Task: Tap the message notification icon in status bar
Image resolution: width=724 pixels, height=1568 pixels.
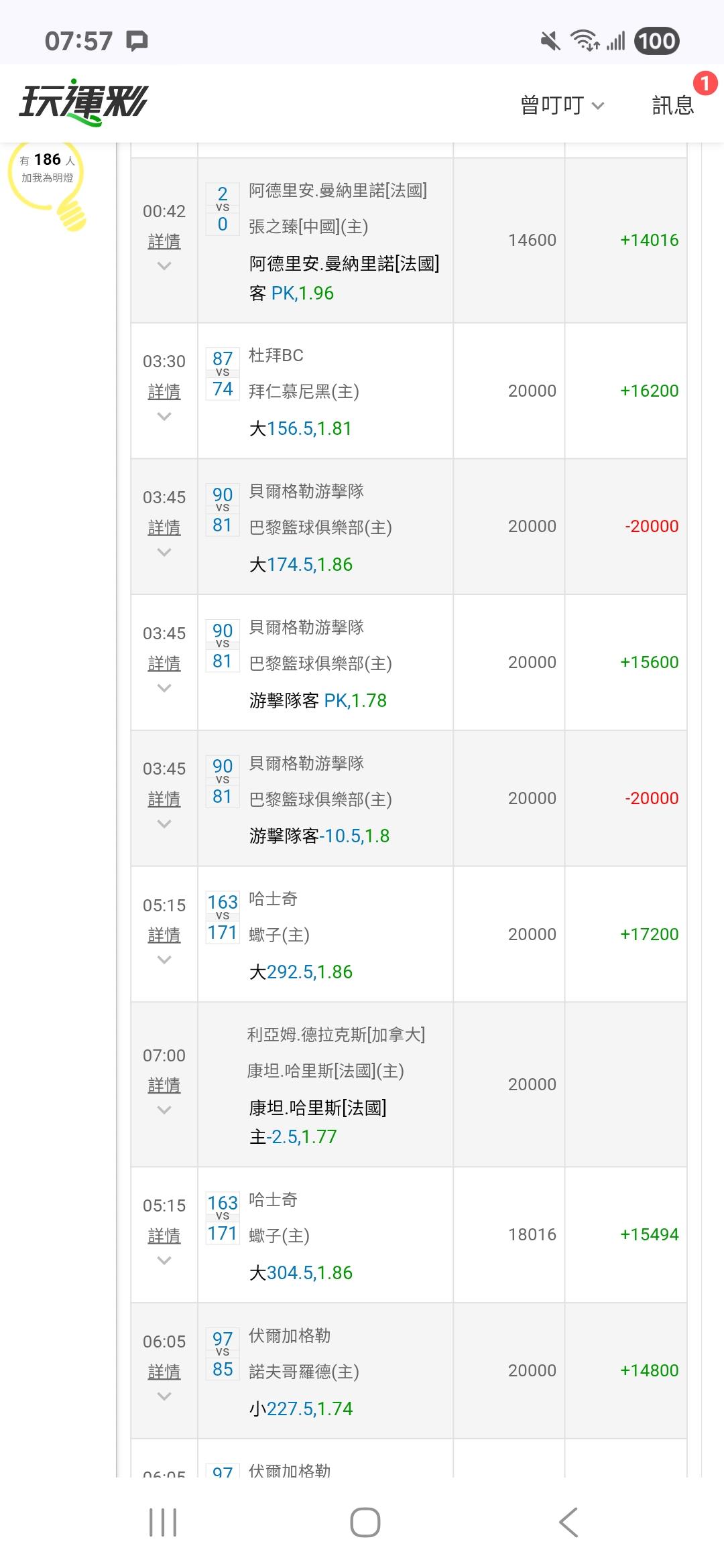Action: pos(137,41)
